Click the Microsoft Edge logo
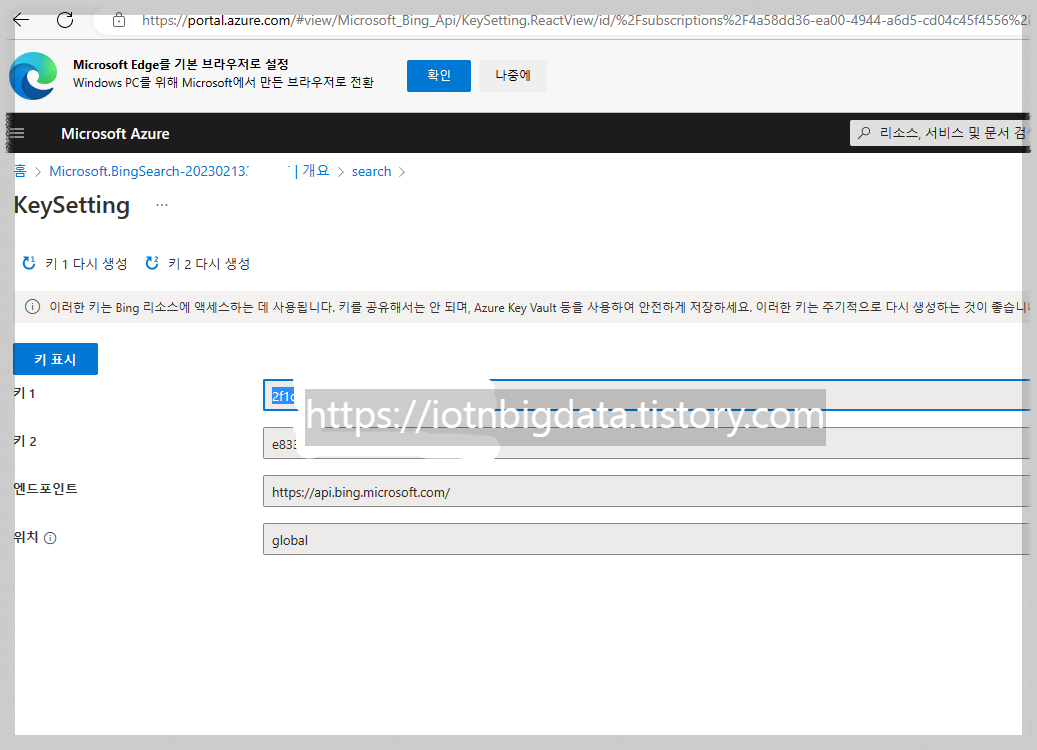 point(33,75)
